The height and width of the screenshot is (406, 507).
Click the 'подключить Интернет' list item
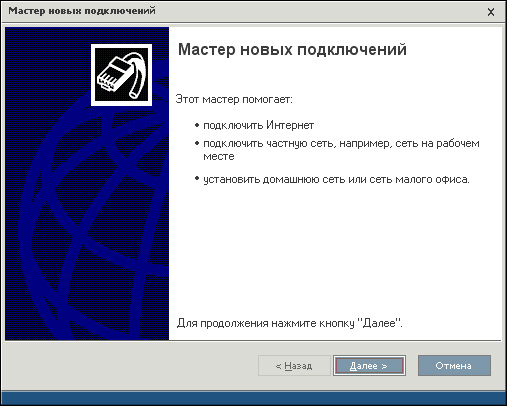(258, 126)
